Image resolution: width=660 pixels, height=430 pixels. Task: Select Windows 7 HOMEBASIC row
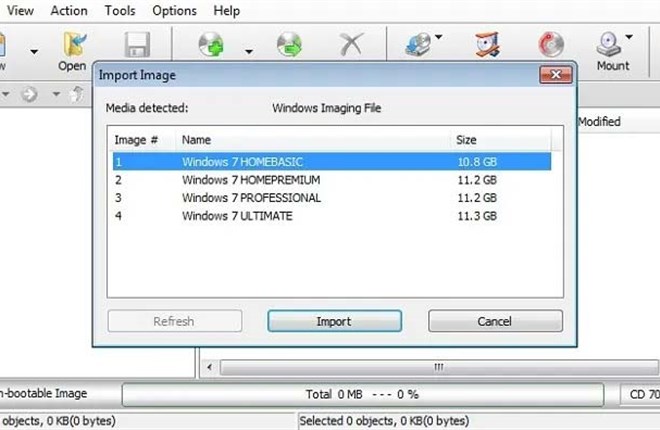pos(332,162)
